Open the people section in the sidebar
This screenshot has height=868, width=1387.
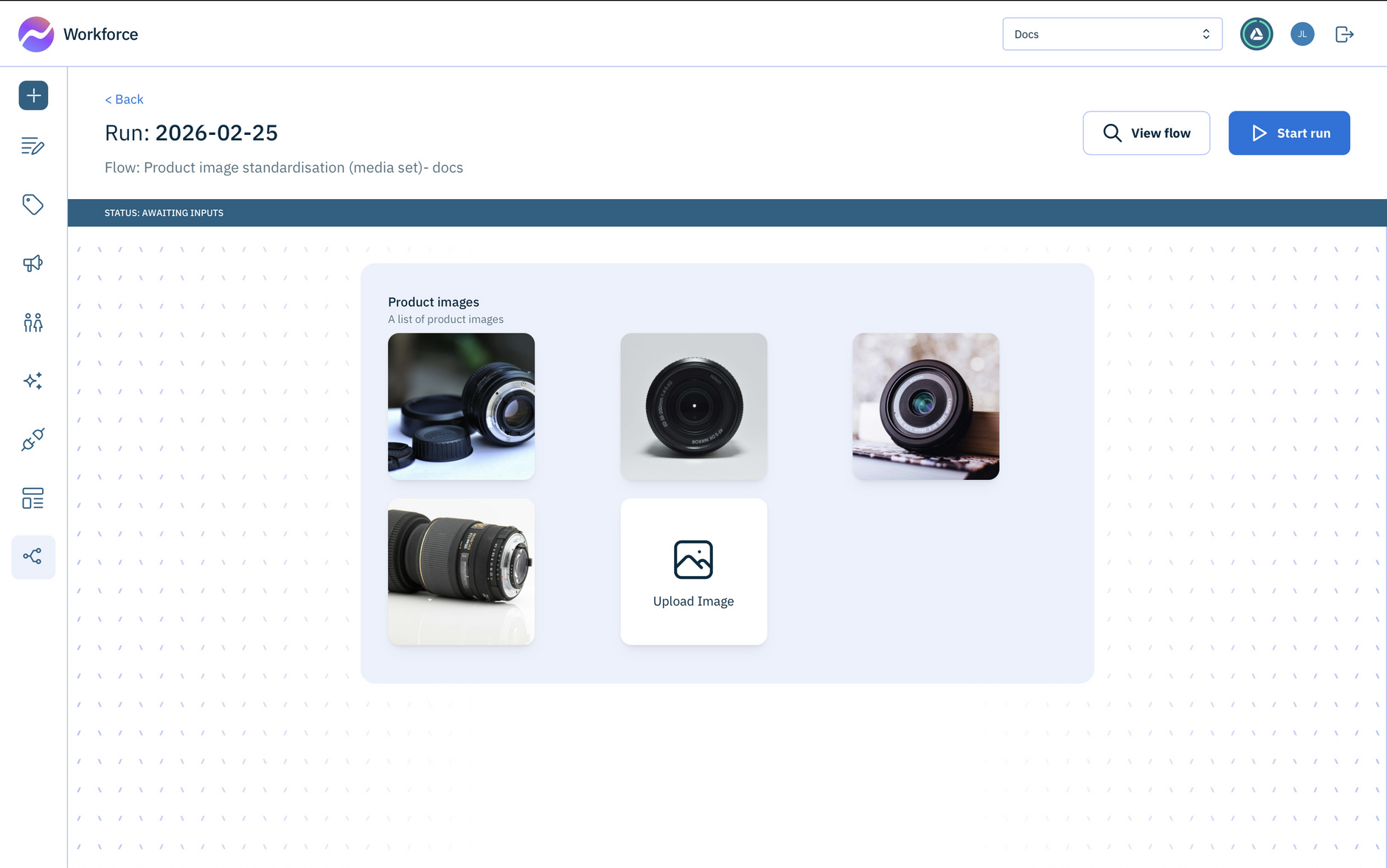coord(33,322)
